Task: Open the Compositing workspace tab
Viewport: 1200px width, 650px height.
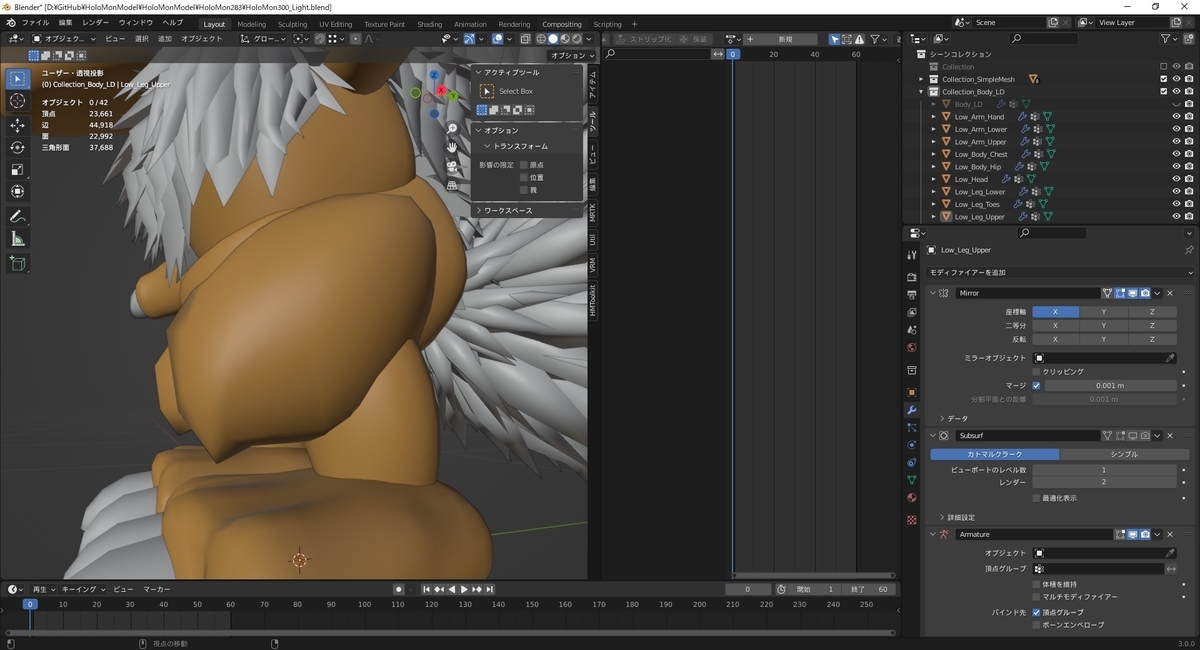Action: pos(562,24)
